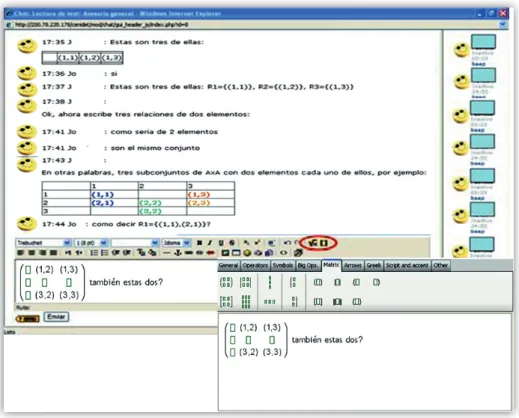Image resolution: width=519 pixels, height=418 pixels.
Task: Click the Enviar send button
Action: tap(56, 317)
